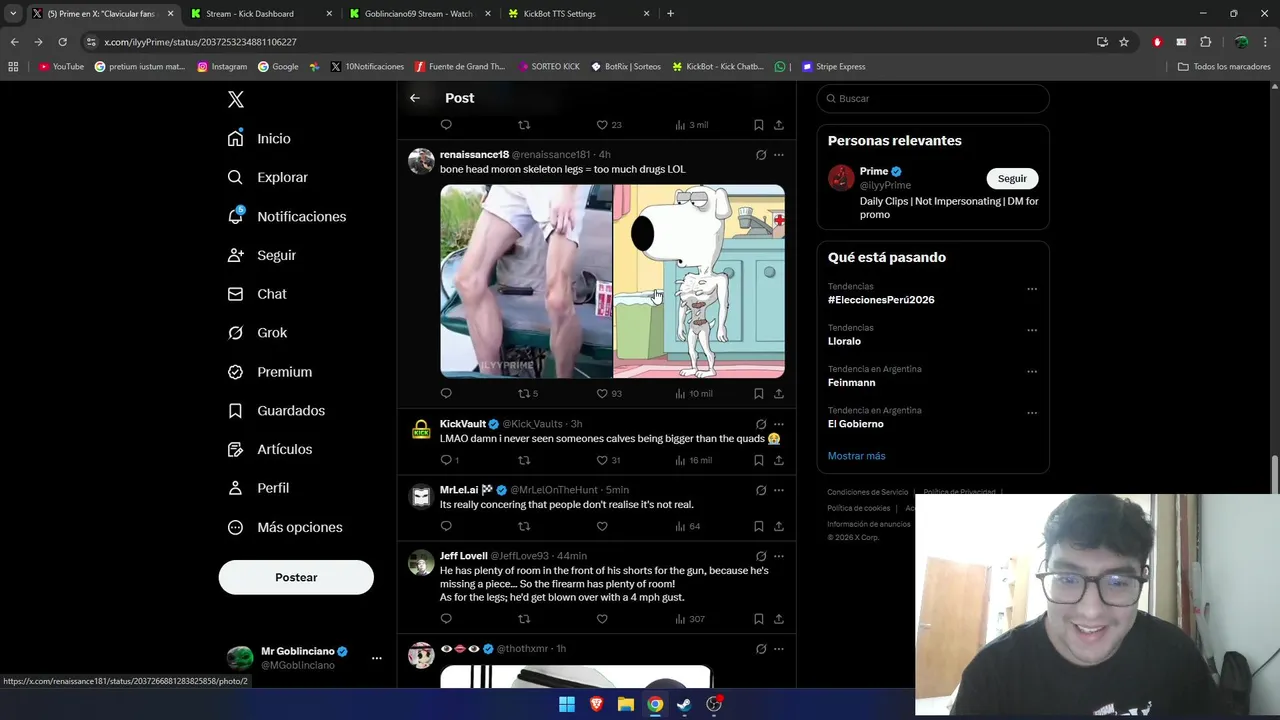This screenshot has width=1280, height=720.
Task: Open Stripe Express bookmark
Action: click(x=832, y=67)
